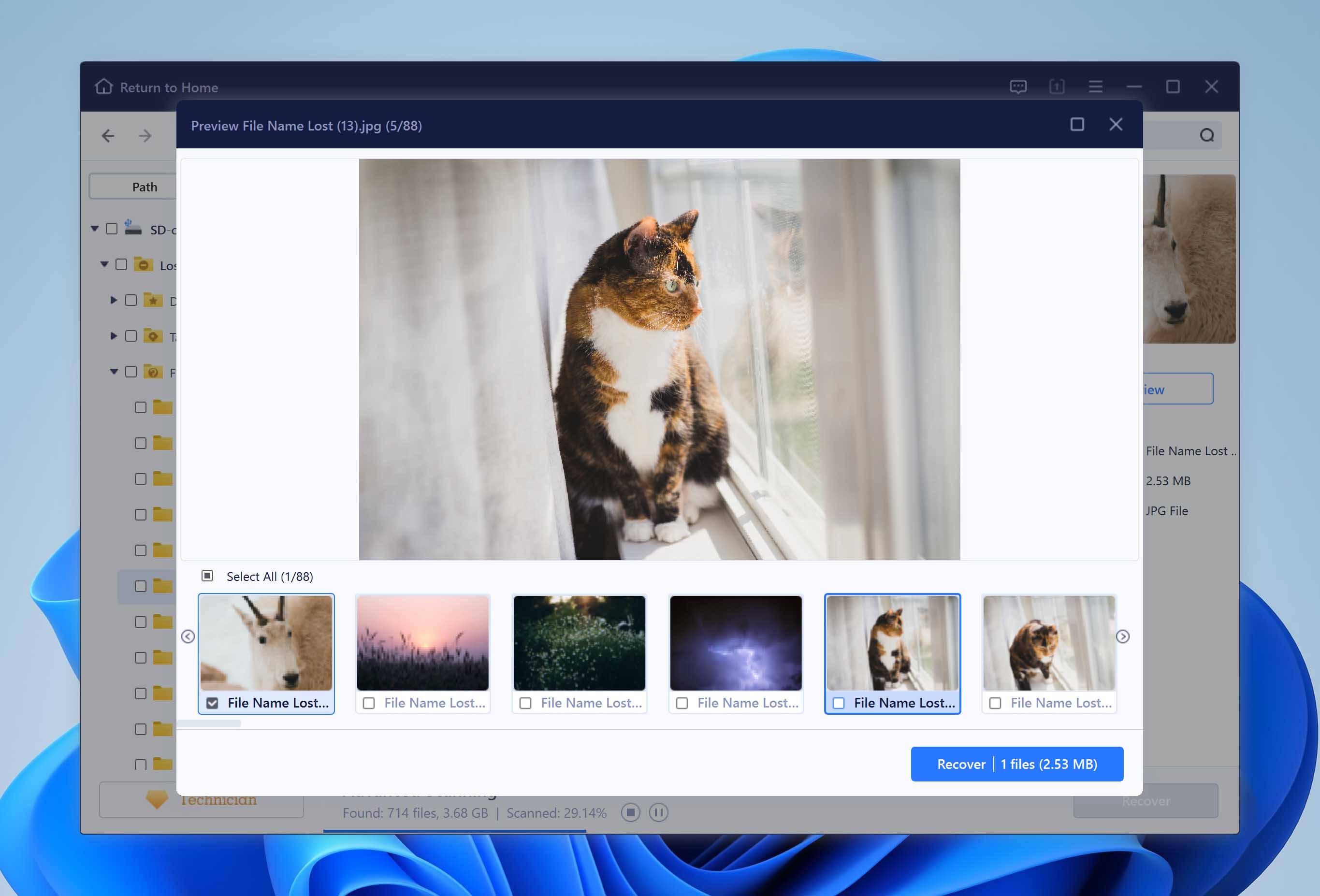1320x896 pixels.
Task: Check the white flowers thumbnail checkbox
Action: (x=526, y=703)
